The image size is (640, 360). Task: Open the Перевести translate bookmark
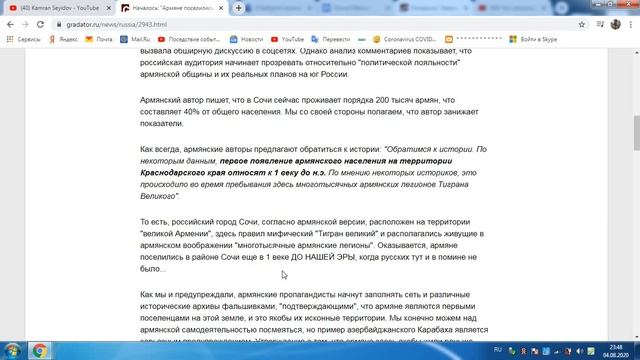pyautogui.click(x=331, y=39)
